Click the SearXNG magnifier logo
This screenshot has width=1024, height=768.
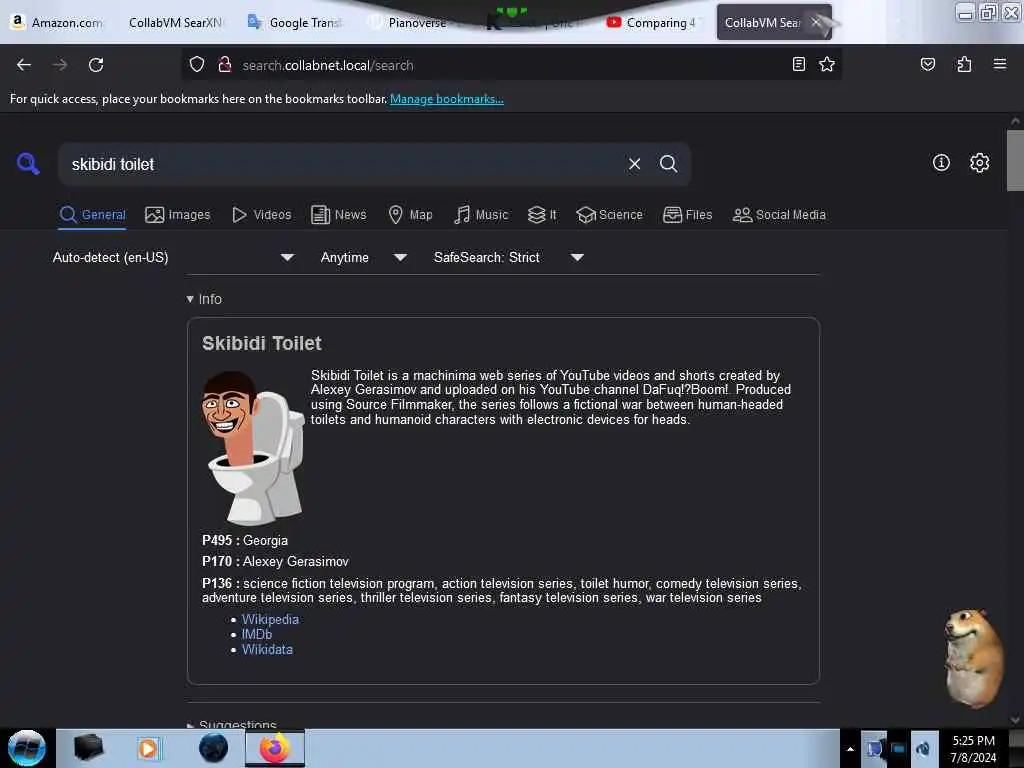[x=28, y=163]
